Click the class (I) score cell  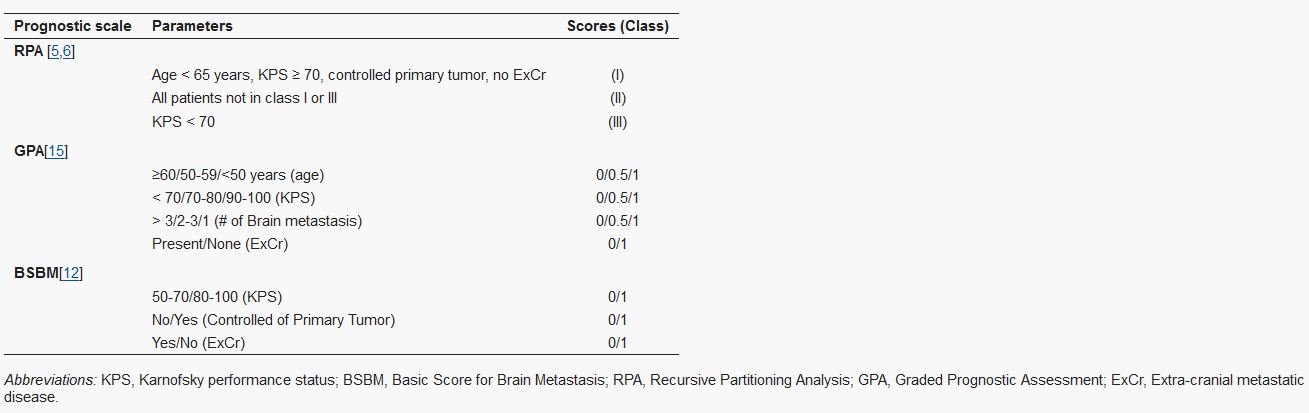tap(617, 75)
